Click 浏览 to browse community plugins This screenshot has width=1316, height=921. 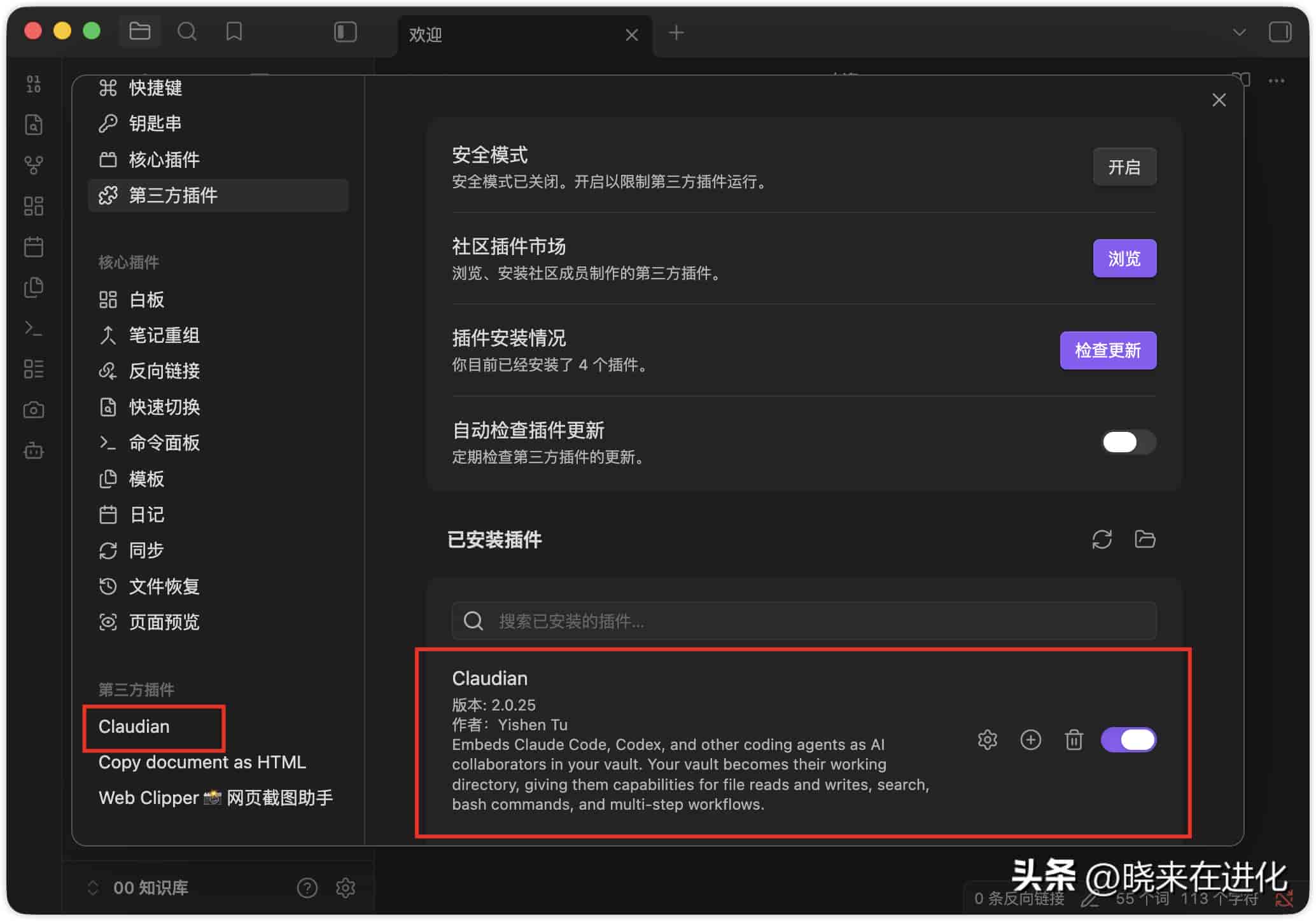point(1124,258)
